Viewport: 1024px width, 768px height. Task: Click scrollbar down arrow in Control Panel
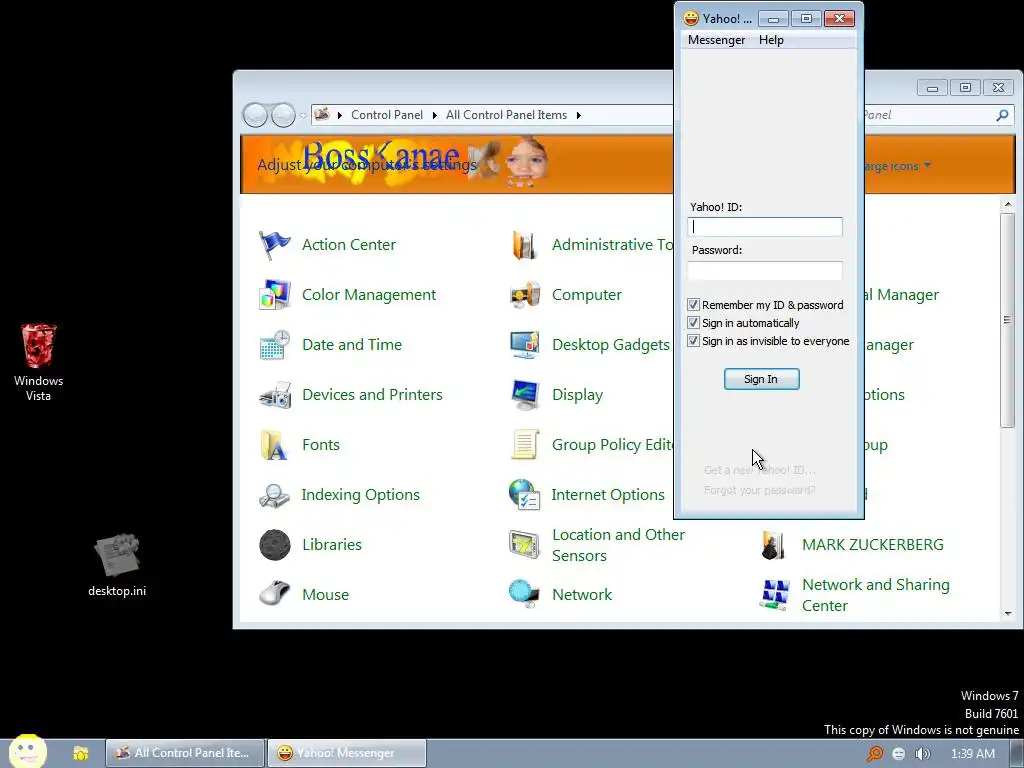pyautogui.click(x=1008, y=613)
